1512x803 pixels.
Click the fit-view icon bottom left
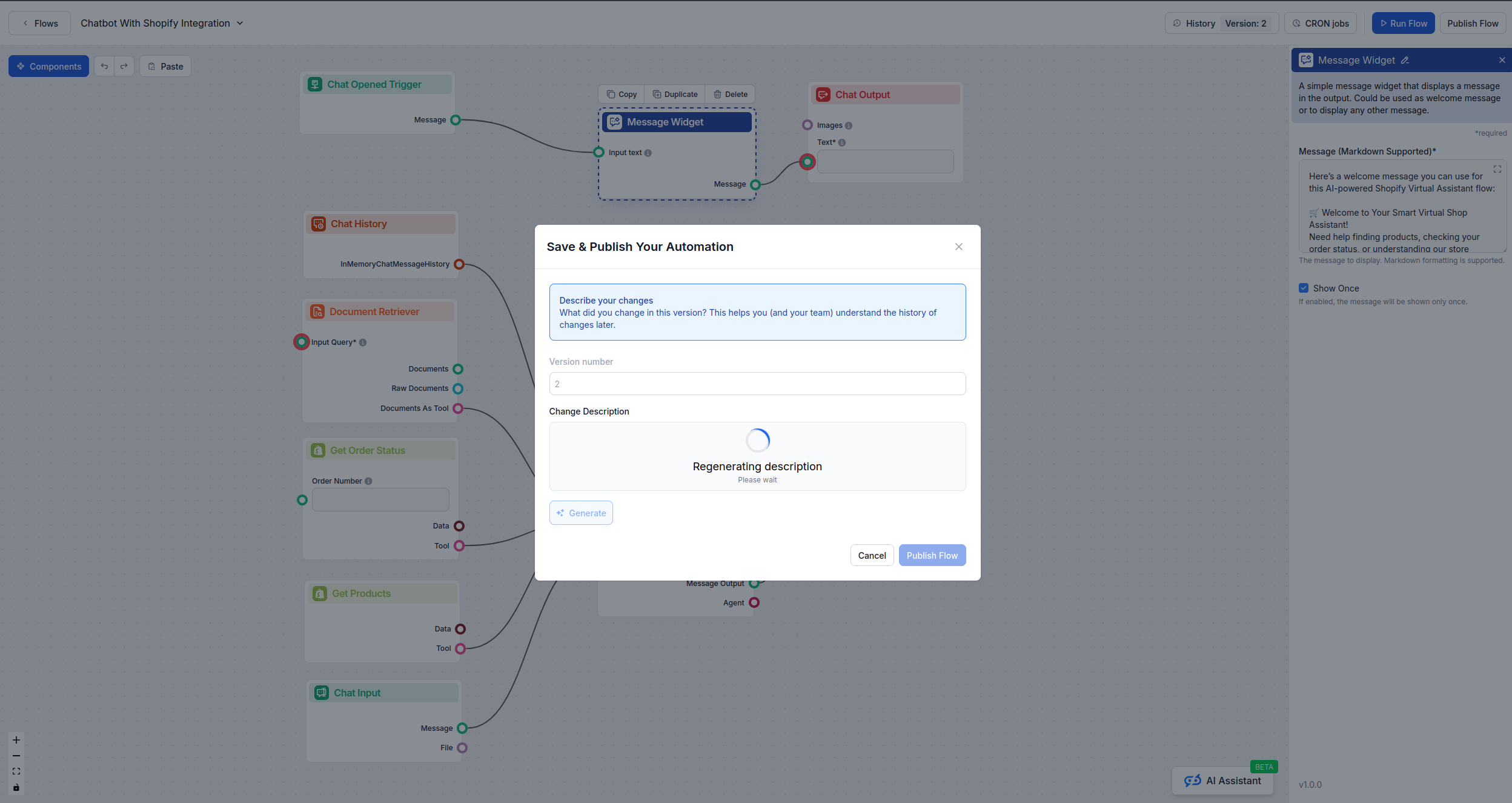[x=16, y=771]
